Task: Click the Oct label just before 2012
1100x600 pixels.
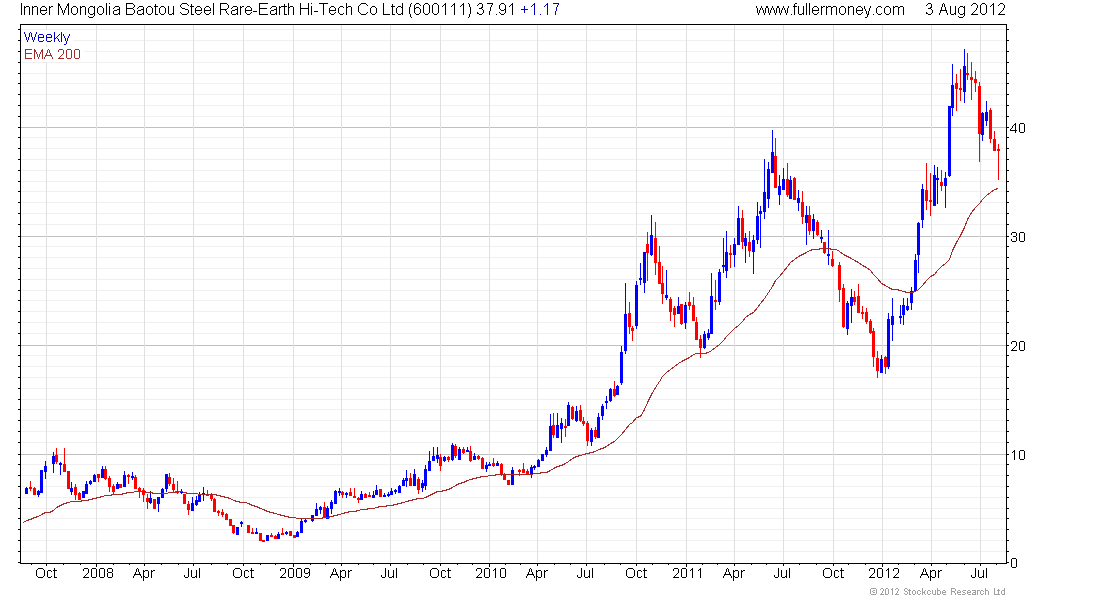Action: click(833, 573)
